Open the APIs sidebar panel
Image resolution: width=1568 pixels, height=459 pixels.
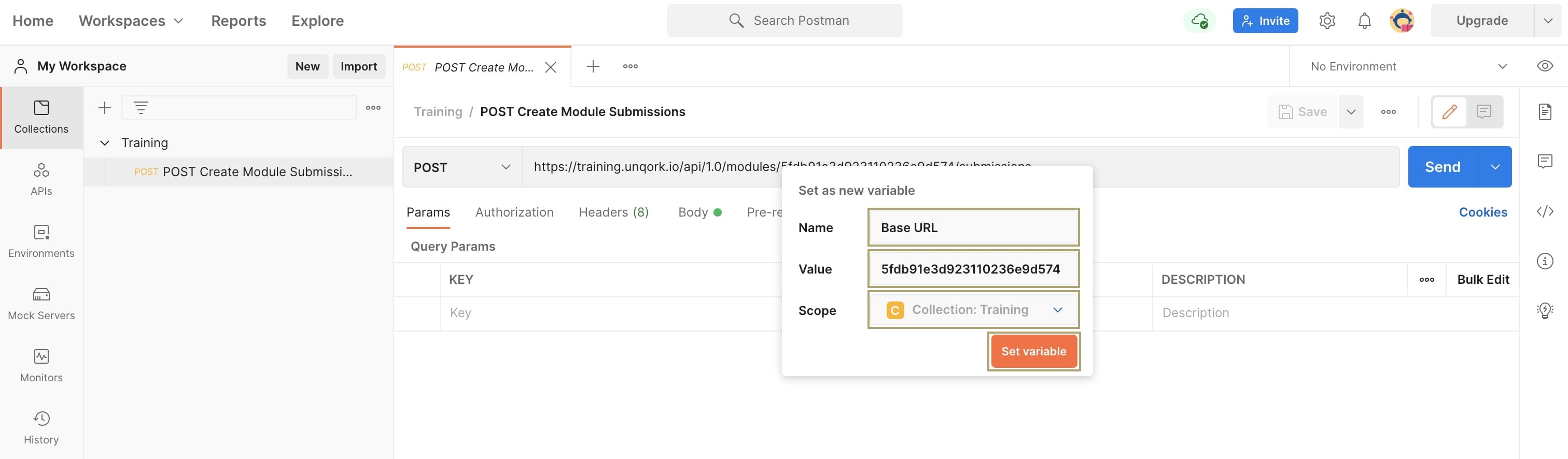pos(41,179)
